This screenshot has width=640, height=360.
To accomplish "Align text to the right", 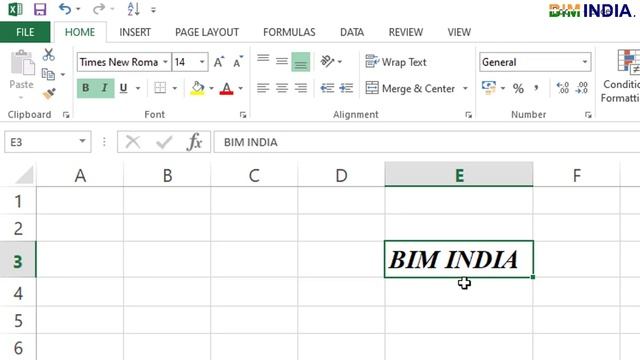I will [x=301, y=88].
